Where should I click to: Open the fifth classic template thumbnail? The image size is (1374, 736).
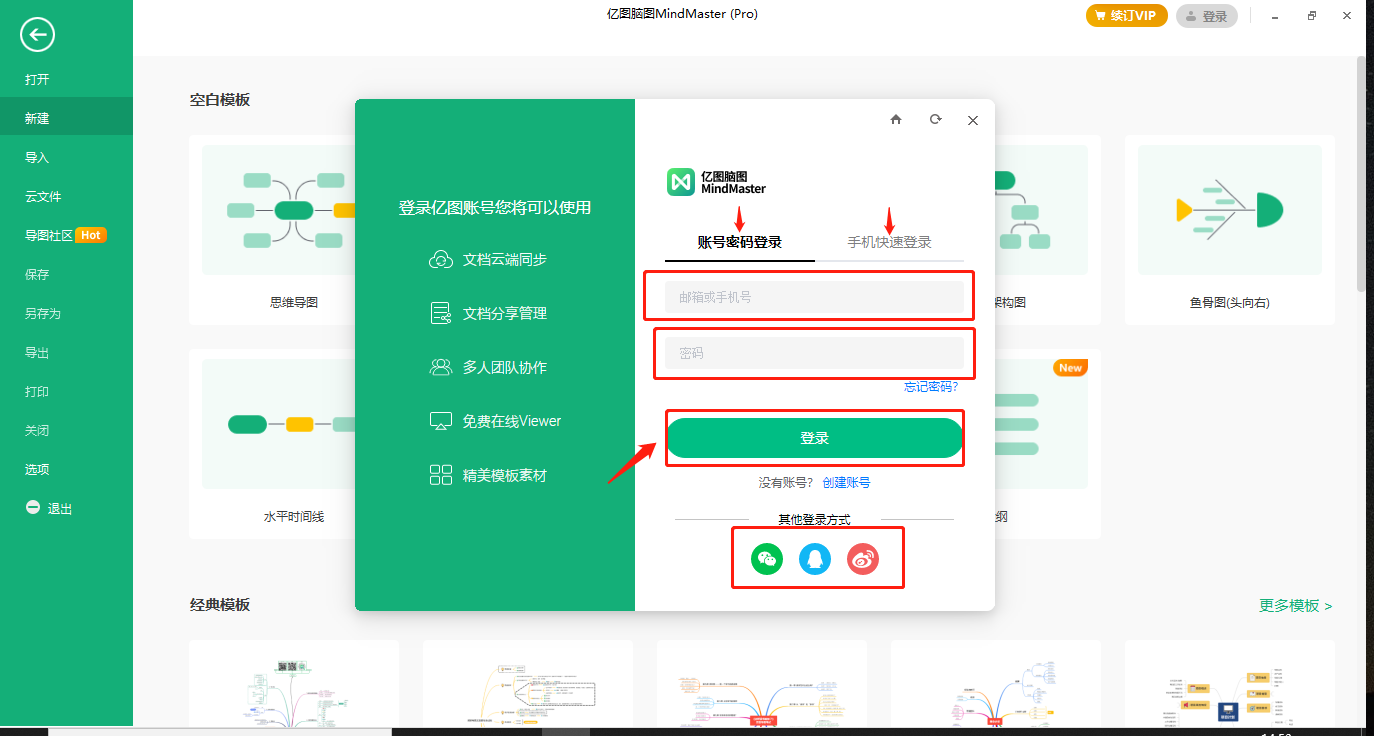pos(1230,683)
